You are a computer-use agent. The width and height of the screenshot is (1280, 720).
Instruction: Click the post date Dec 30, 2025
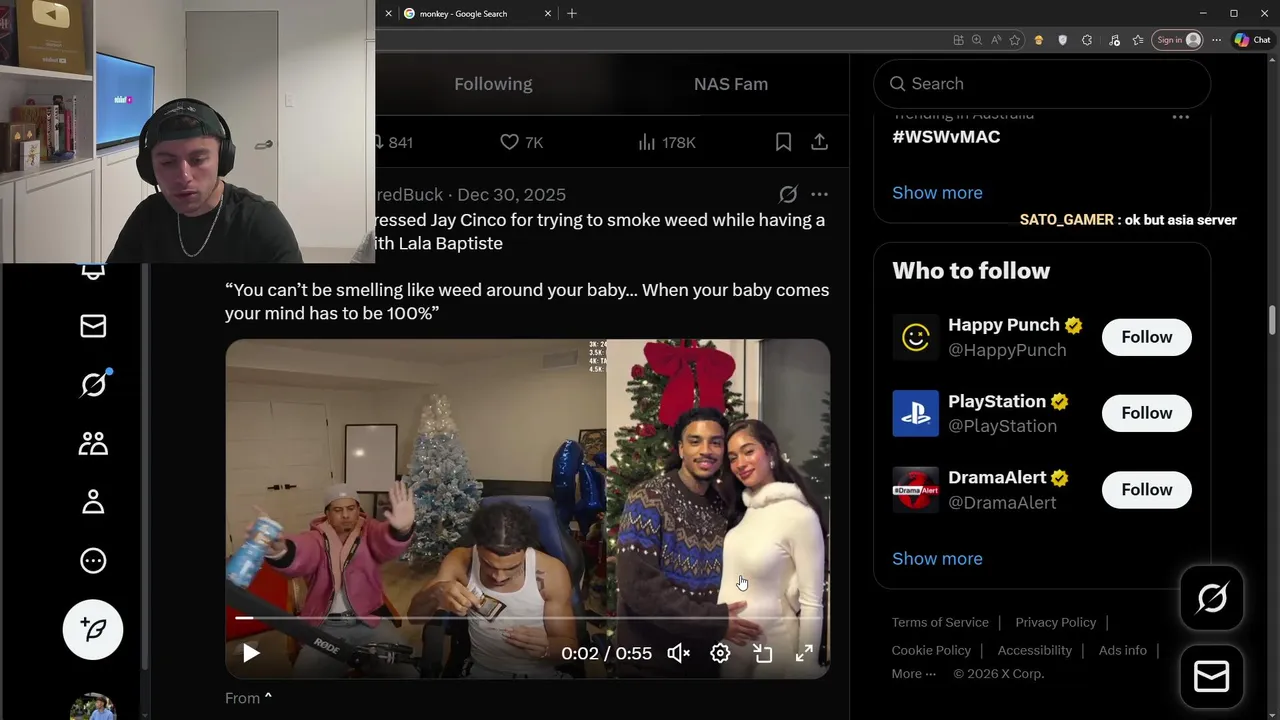click(511, 194)
